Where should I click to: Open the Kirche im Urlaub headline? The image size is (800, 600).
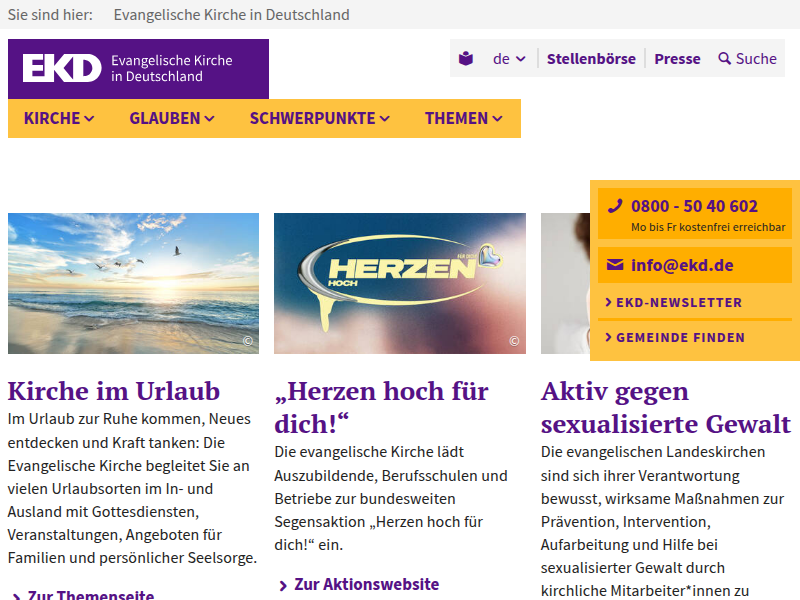click(114, 391)
